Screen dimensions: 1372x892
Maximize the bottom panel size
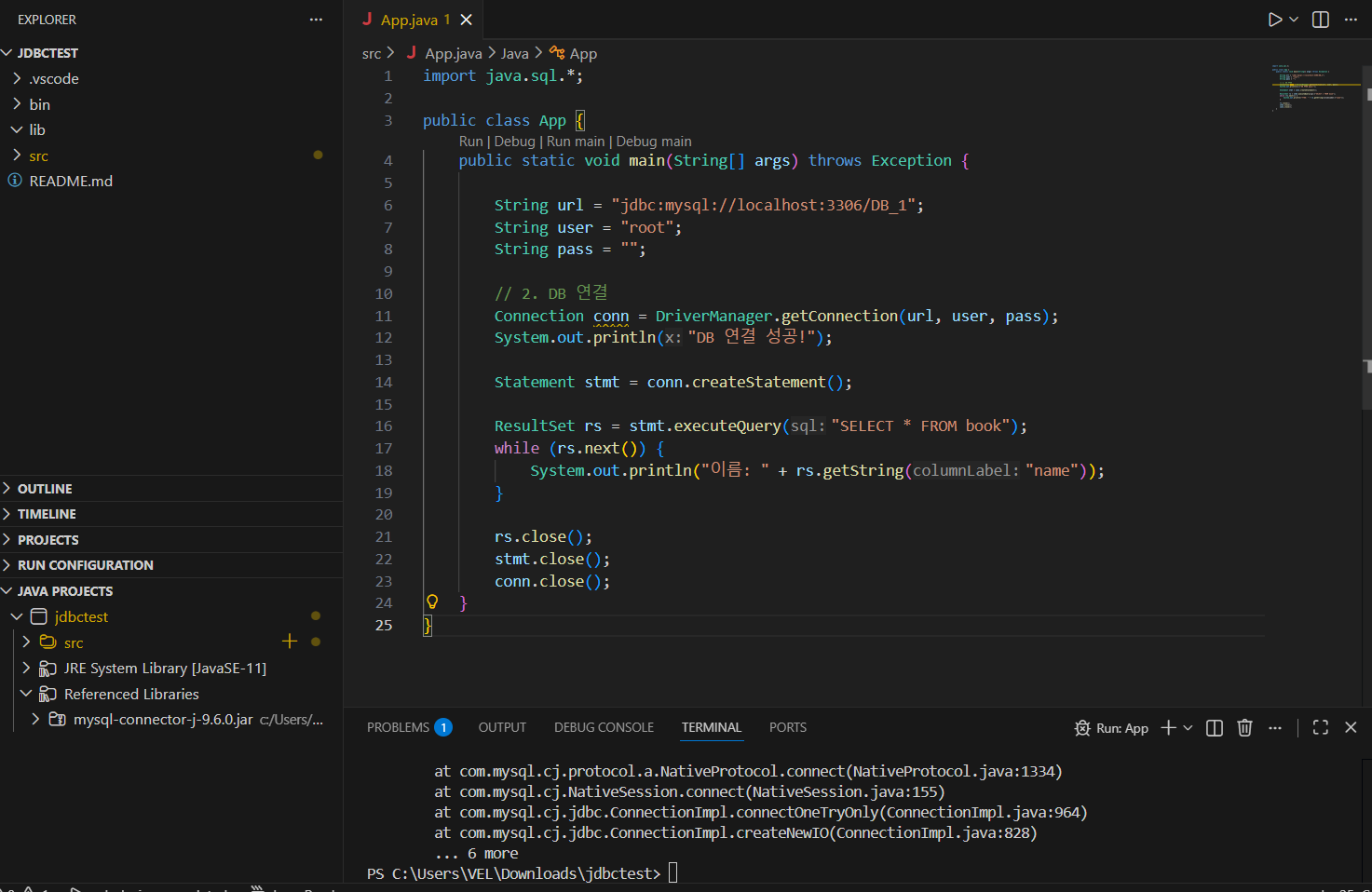pos(1321,728)
